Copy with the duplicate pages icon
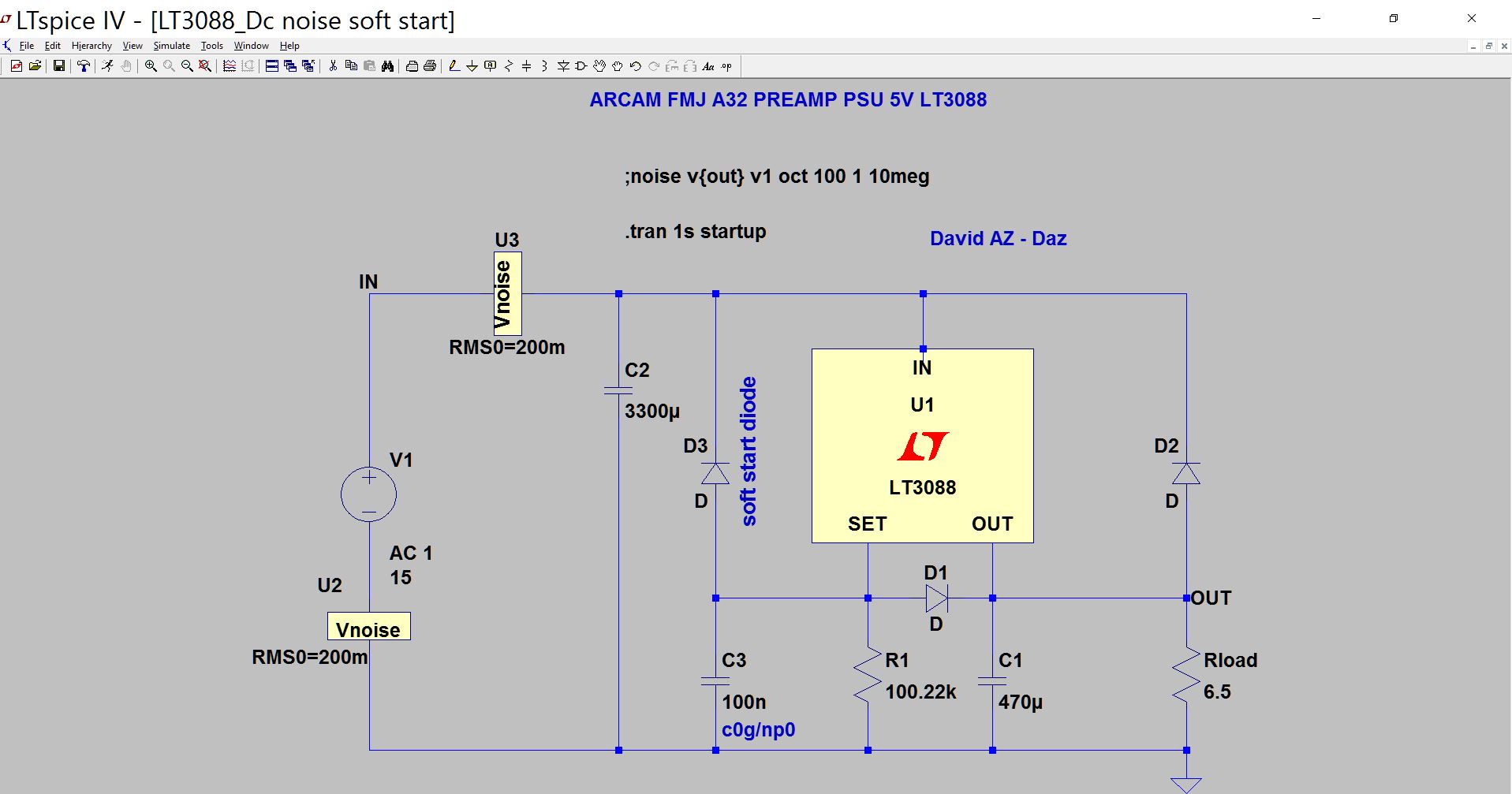 351,66
